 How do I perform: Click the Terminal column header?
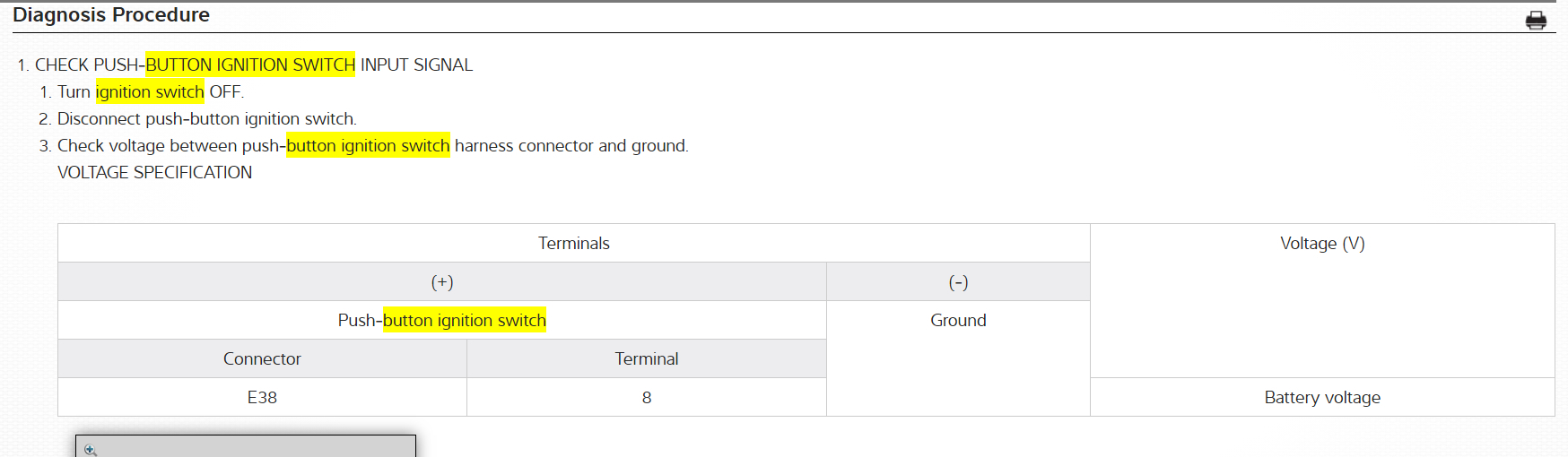[646, 358]
